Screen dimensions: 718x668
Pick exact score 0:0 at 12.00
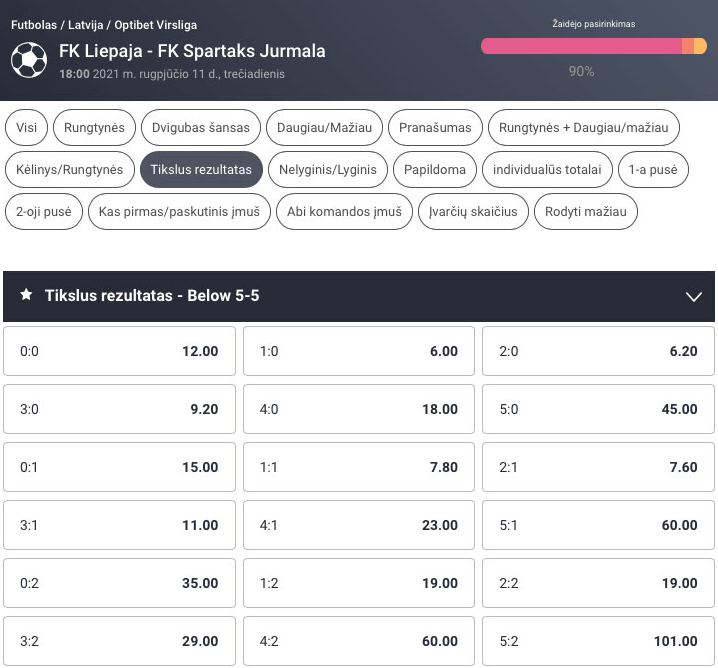(120, 351)
